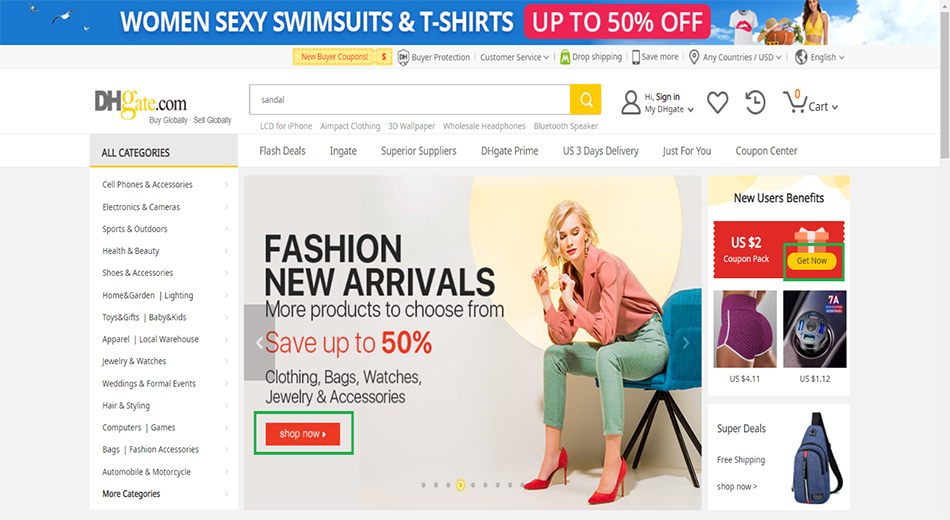The image size is (950, 520).
Task: Open the purple shorts product thumbnail
Action: pyautogui.click(x=745, y=329)
